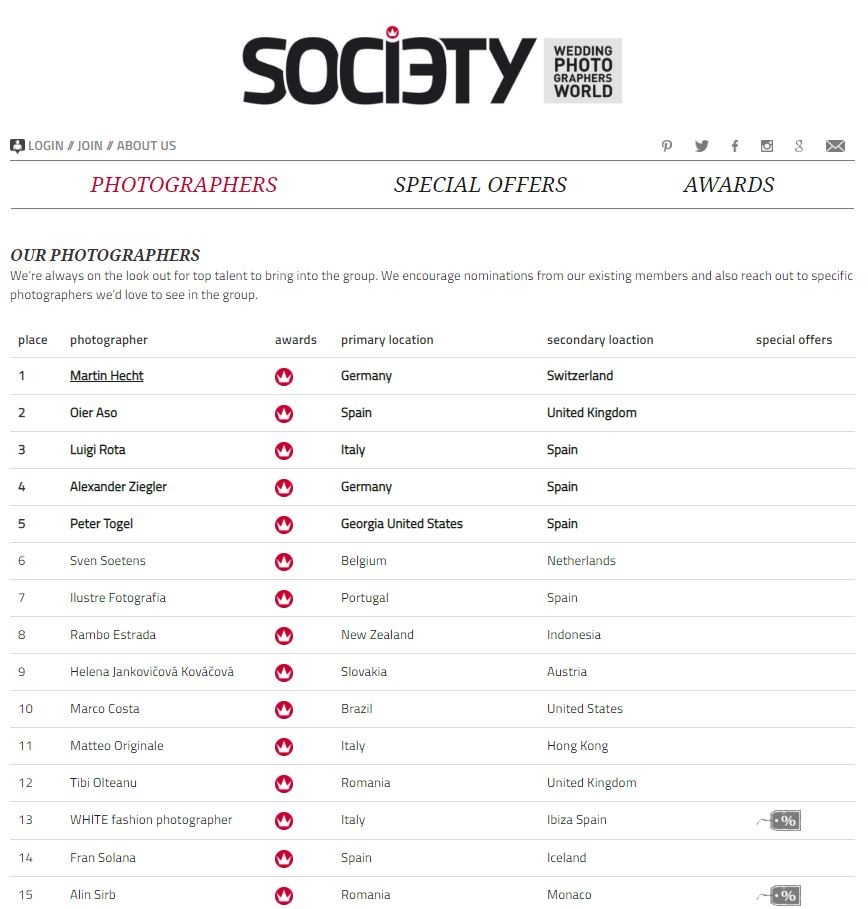The width and height of the screenshot is (868, 909).
Task: View Oier Aso's photographer profile
Action: [94, 413]
